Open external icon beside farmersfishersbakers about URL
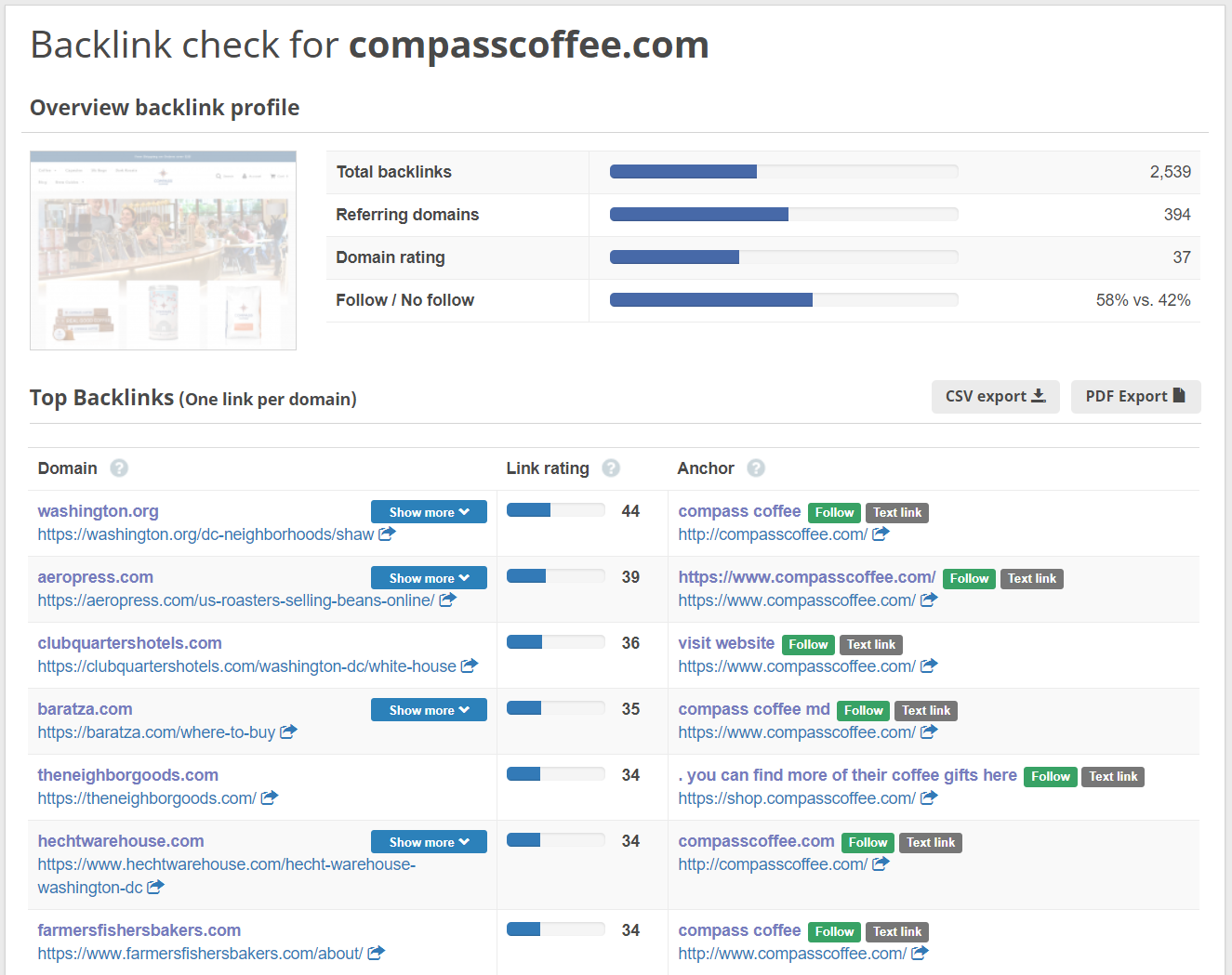The width and height of the screenshot is (1232, 975). [376, 953]
